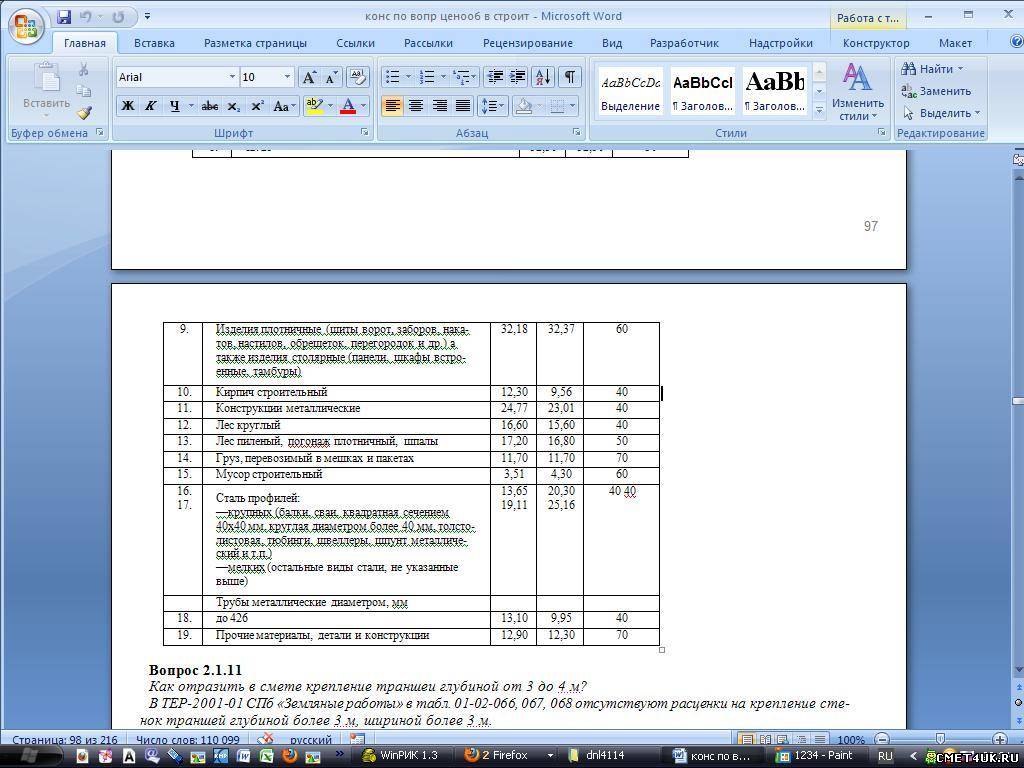This screenshot has height=768, width=1024.
Task: Clear formatting with eraser icon
Action: [x=357, y=77]
